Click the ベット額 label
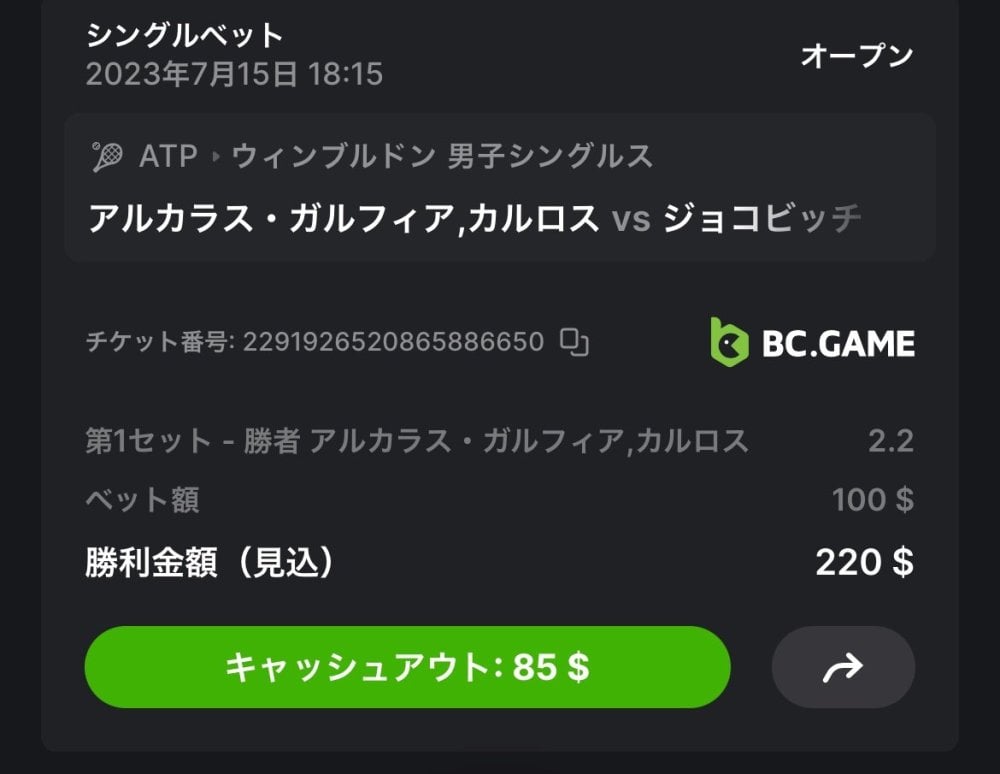Viewport: 1000px width, 774px height. pos(142,500)
